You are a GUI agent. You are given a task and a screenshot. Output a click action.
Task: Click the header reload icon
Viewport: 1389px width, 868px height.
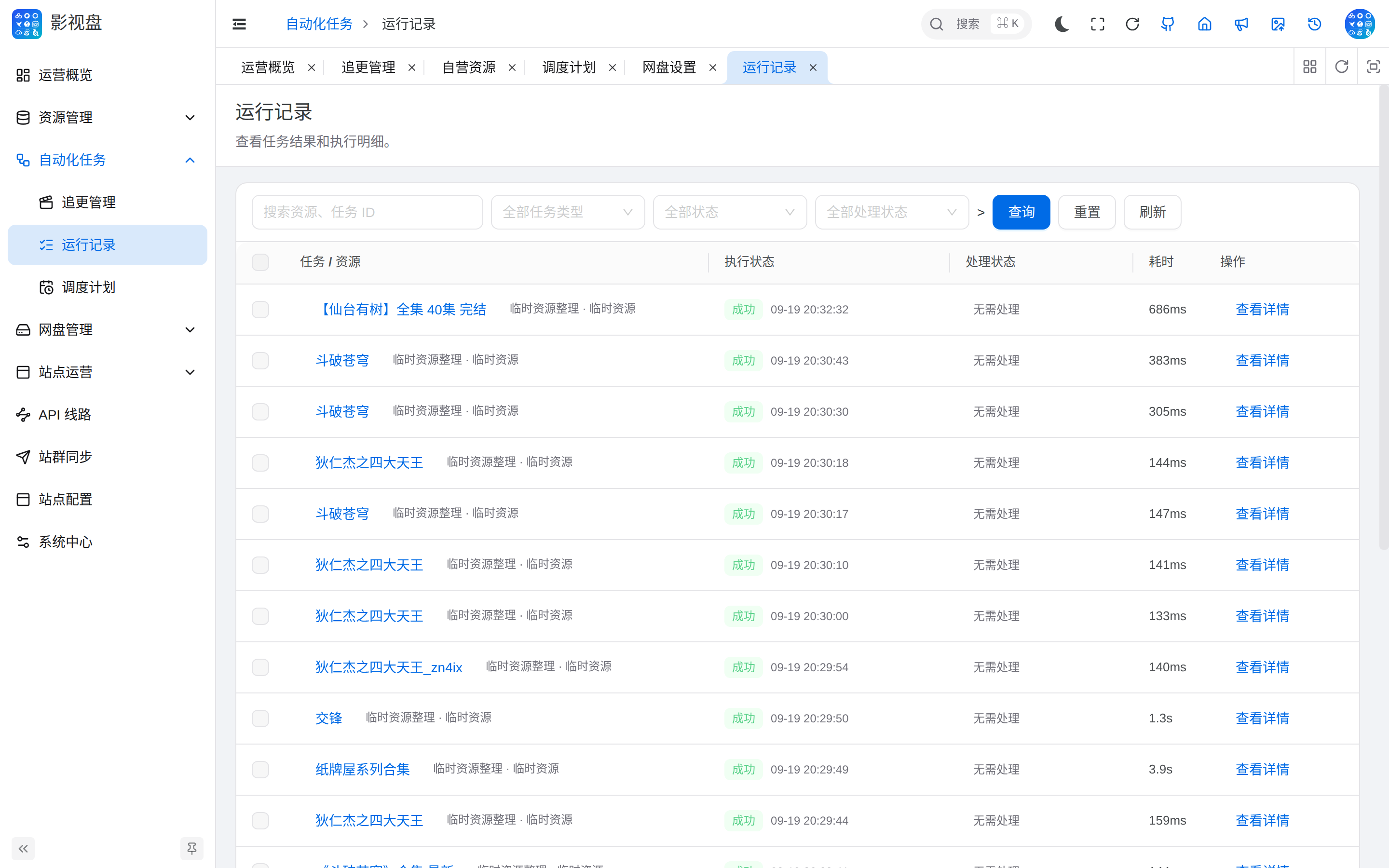pyautogui.click(x=1132, y=24)
